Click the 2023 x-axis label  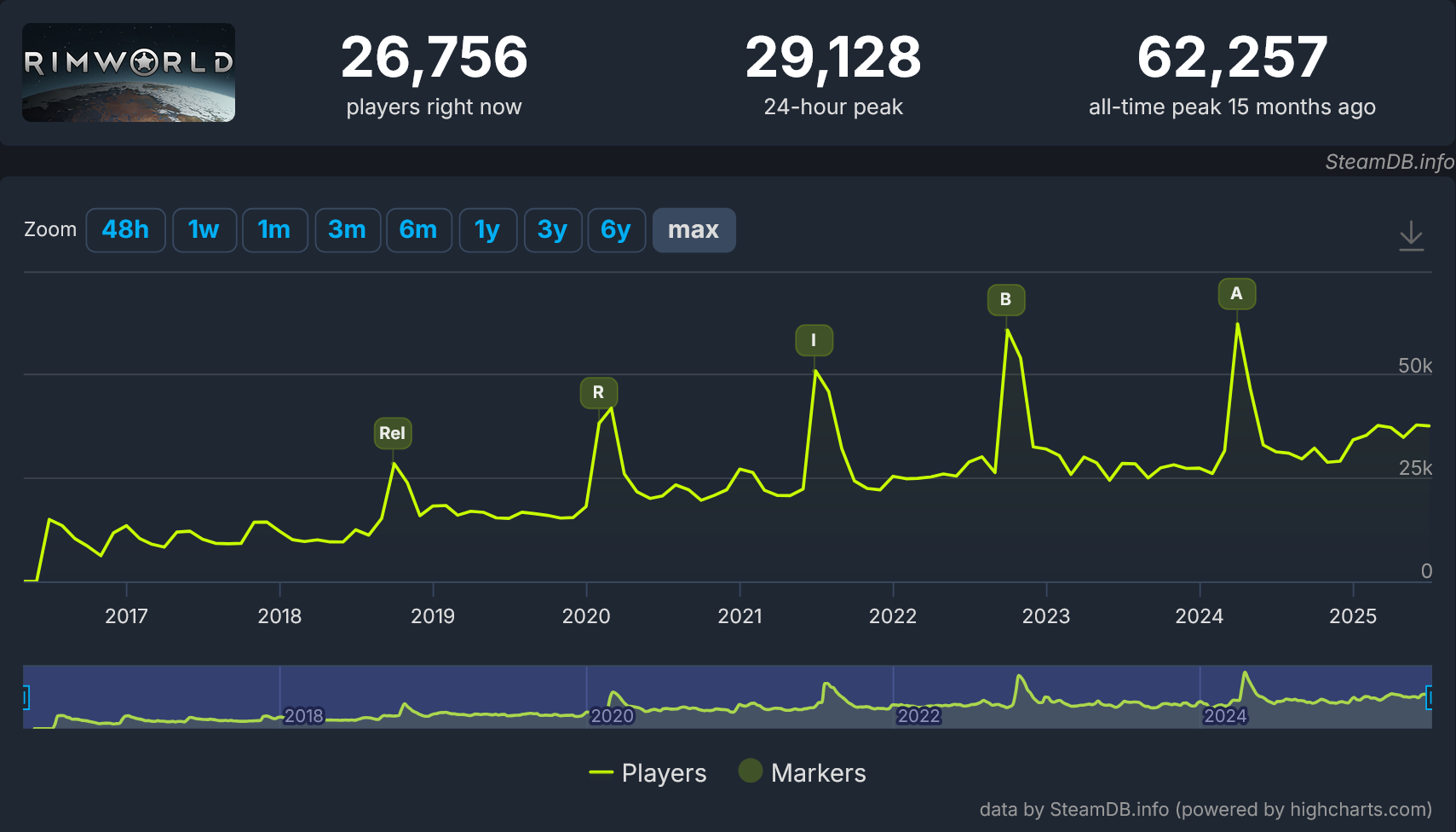coord(1046,616)
